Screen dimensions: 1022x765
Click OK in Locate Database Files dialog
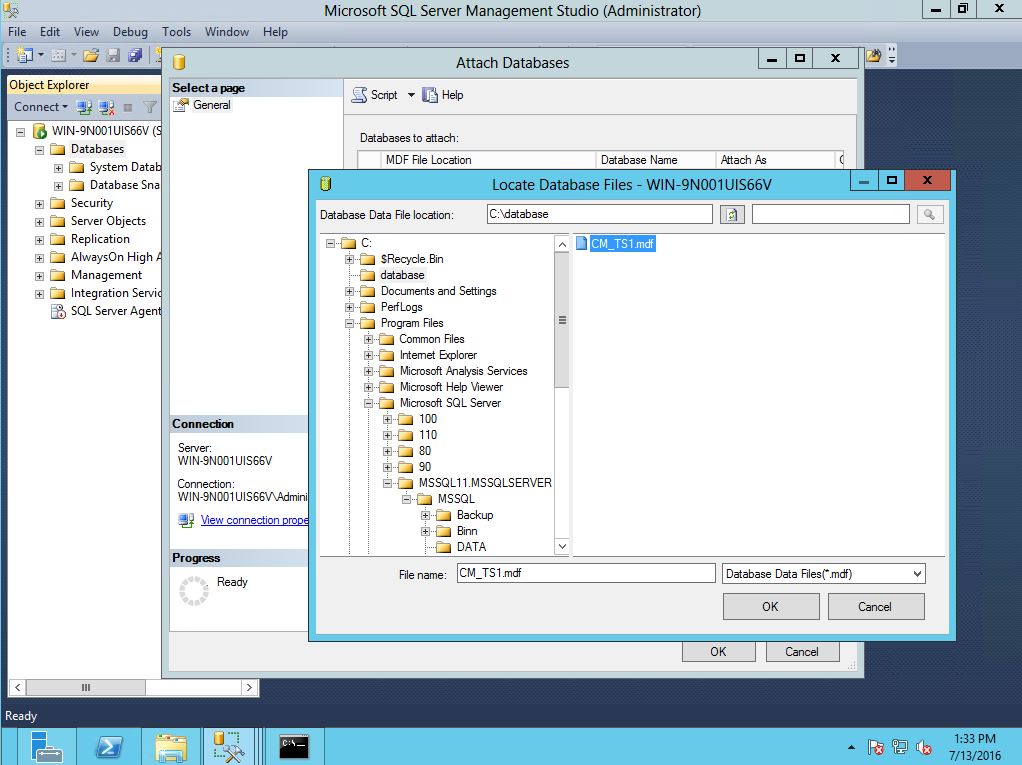point(770,607)
